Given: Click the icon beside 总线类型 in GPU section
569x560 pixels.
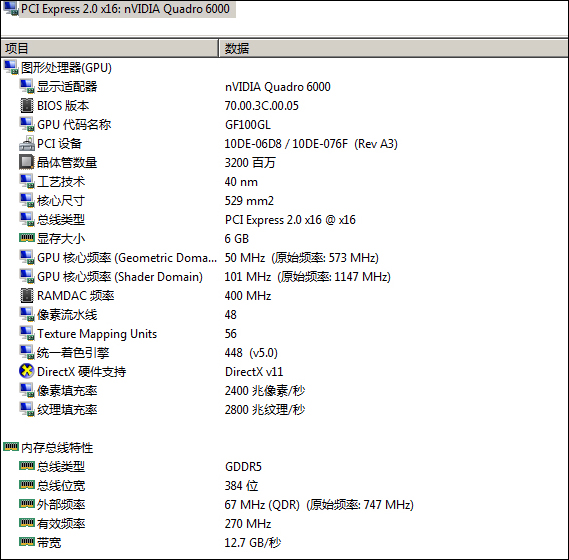Looking at the screenshot, I should (27, 219).
